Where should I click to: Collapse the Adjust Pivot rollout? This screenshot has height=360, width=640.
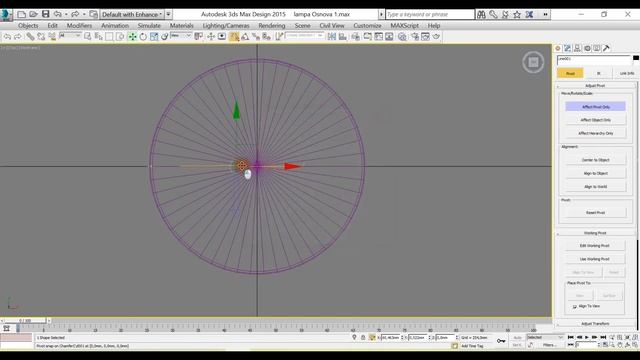[x=595, y=86]
